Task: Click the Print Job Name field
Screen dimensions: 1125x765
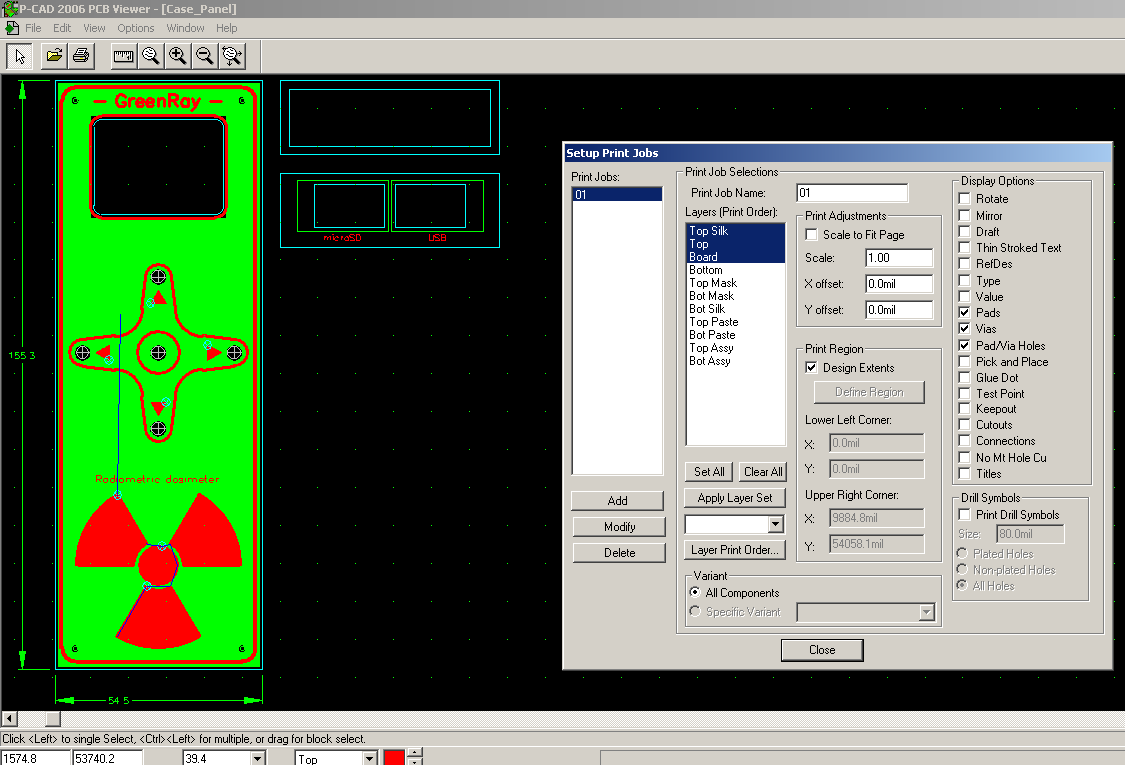Action: point(852,192)
